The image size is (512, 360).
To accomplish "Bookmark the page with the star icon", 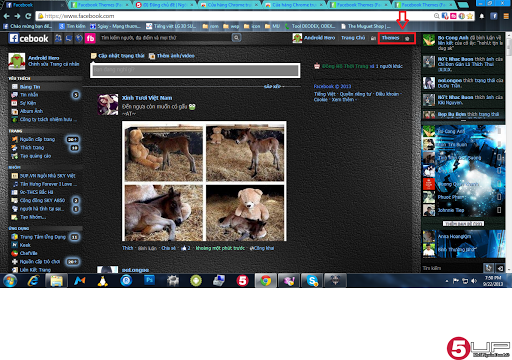I will [x=470, y=16].
